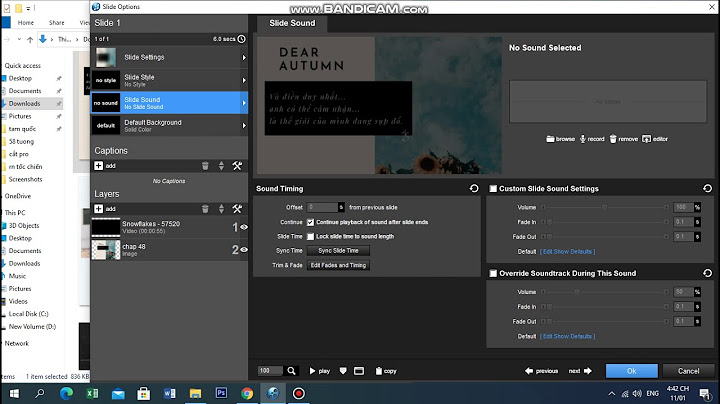The width and height of the screenshot is (720, 404).
Task: Click the zoom percentage field
Action: click(270, 370)
